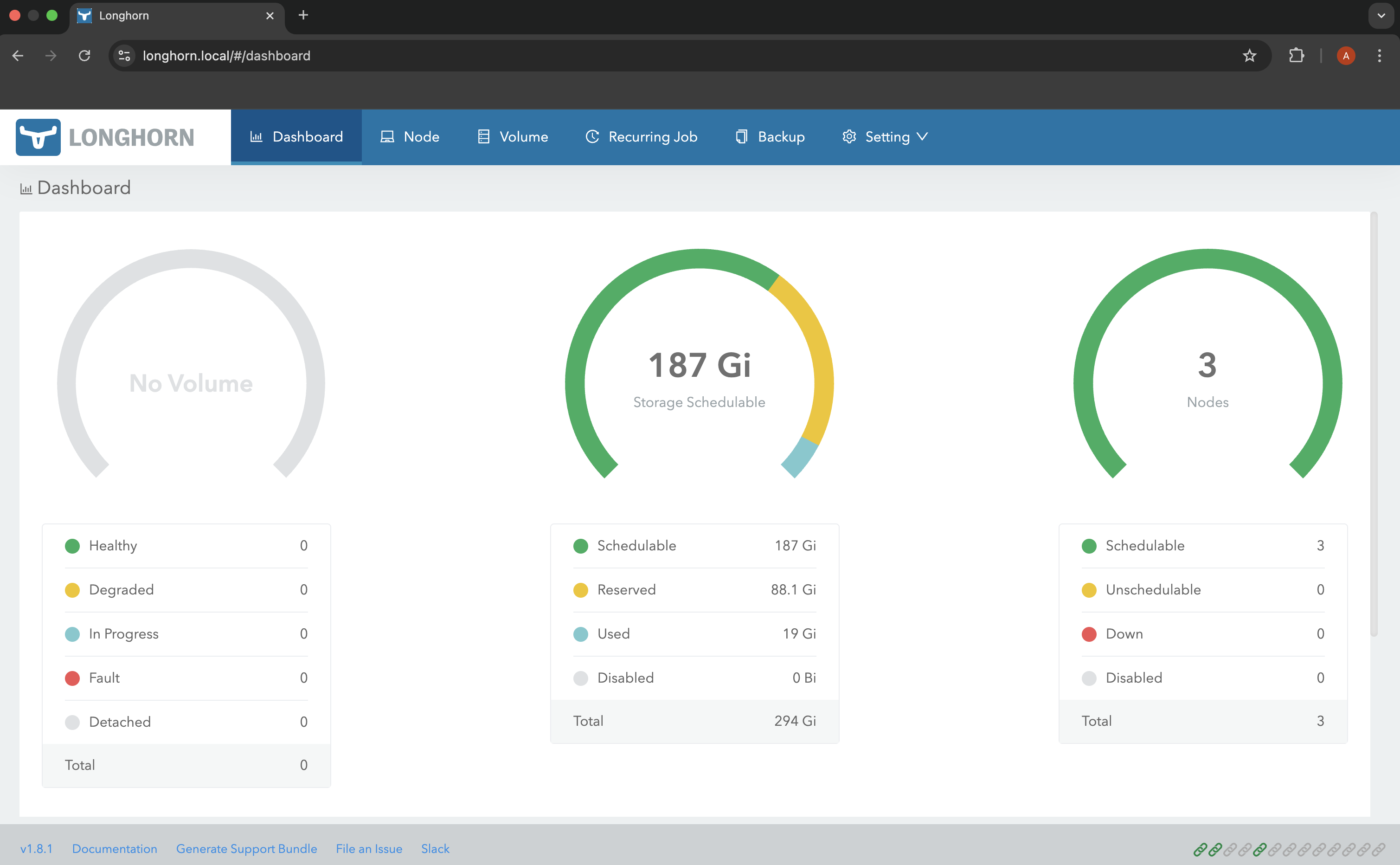Click inside the browser address bar
This screenshot has height=865, width=1400.
(400, 56)
